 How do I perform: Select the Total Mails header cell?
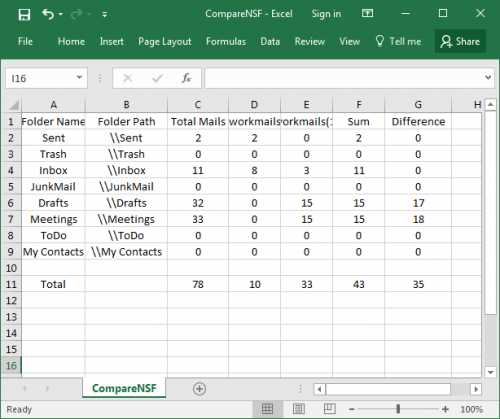198,122
